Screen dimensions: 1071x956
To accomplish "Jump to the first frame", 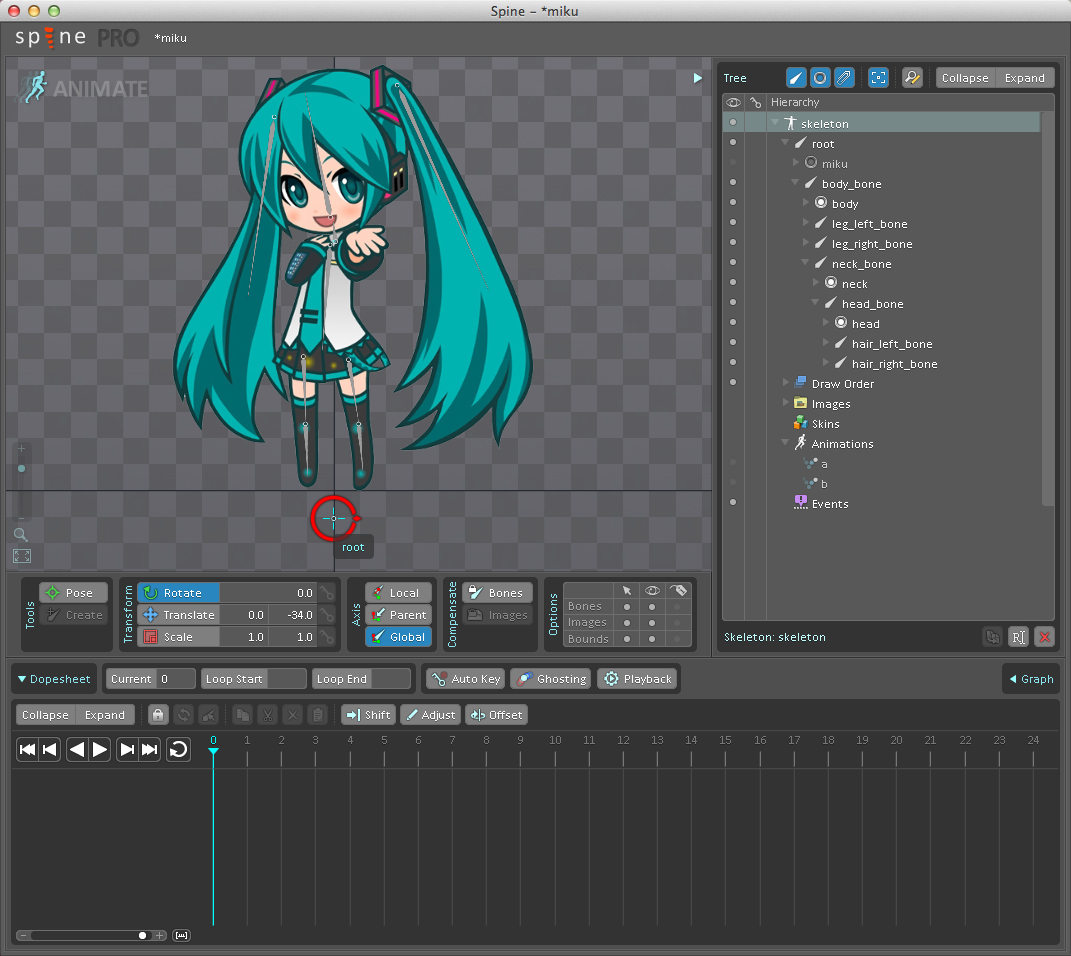I will pos(27,749).
